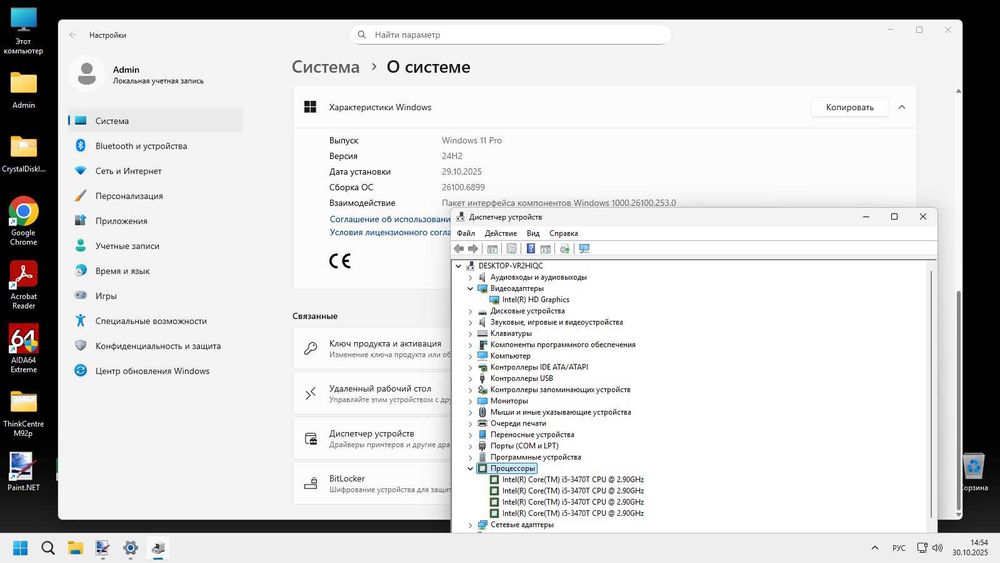Click Система in the breadcrumb
The height and width of the screenshot is (563, 1000).
pyautogui.click(x=325, y=67)
